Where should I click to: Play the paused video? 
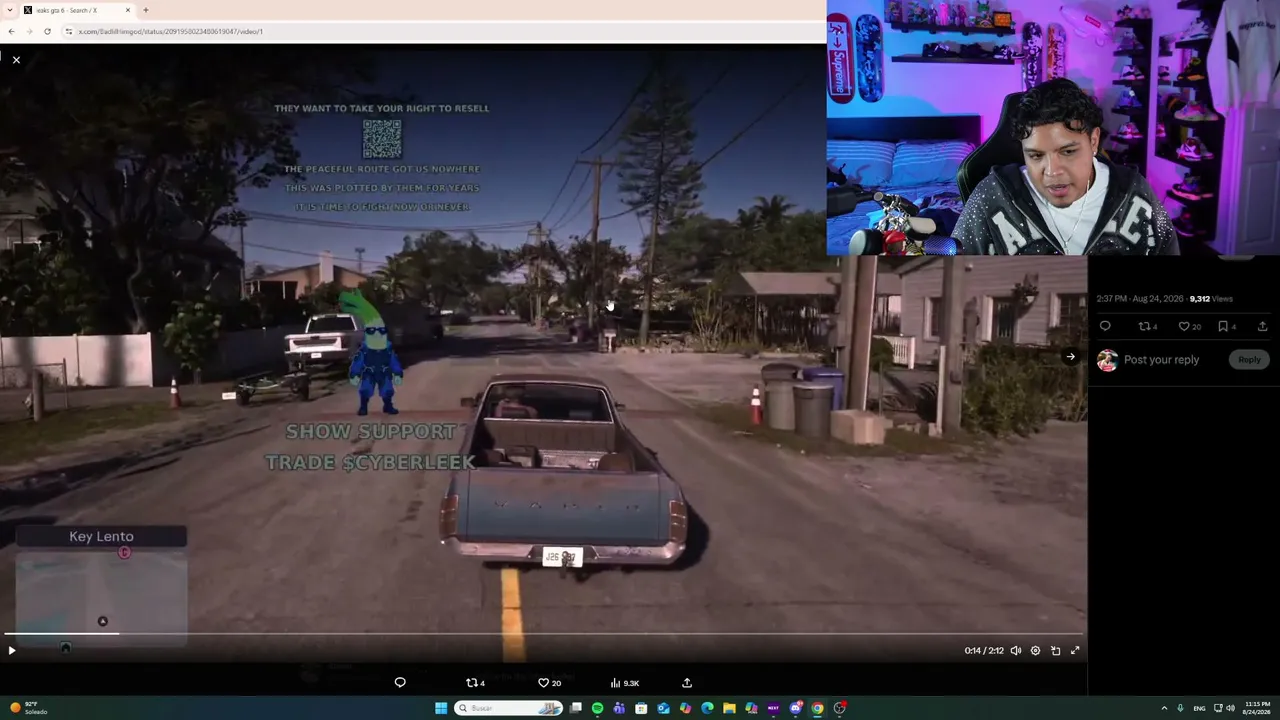tap(12, 650)
